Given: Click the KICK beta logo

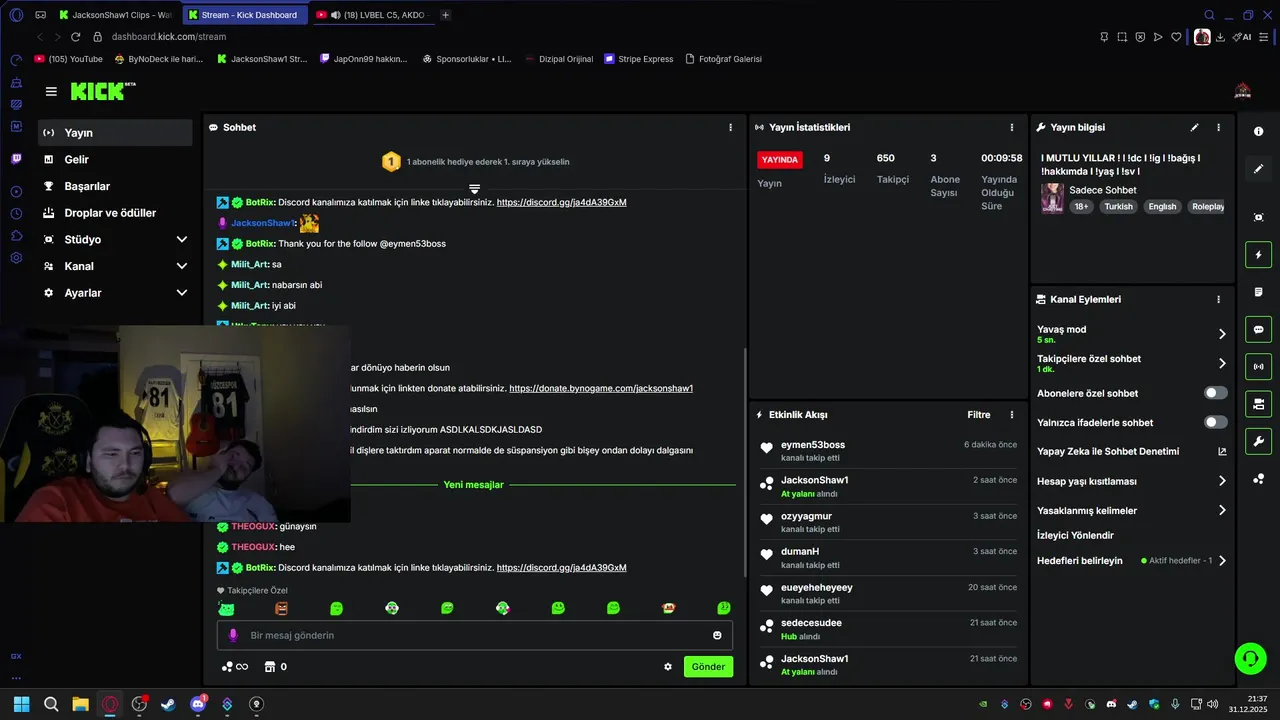Looking at the screenshot, I should 103,91.
